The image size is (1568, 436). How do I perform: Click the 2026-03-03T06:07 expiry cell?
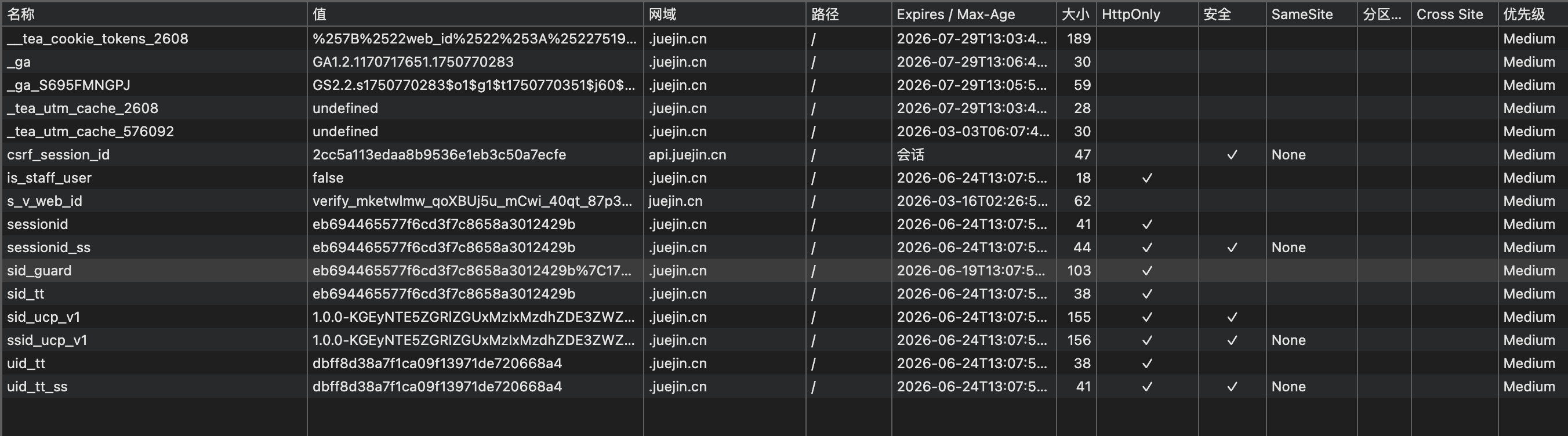974,132
